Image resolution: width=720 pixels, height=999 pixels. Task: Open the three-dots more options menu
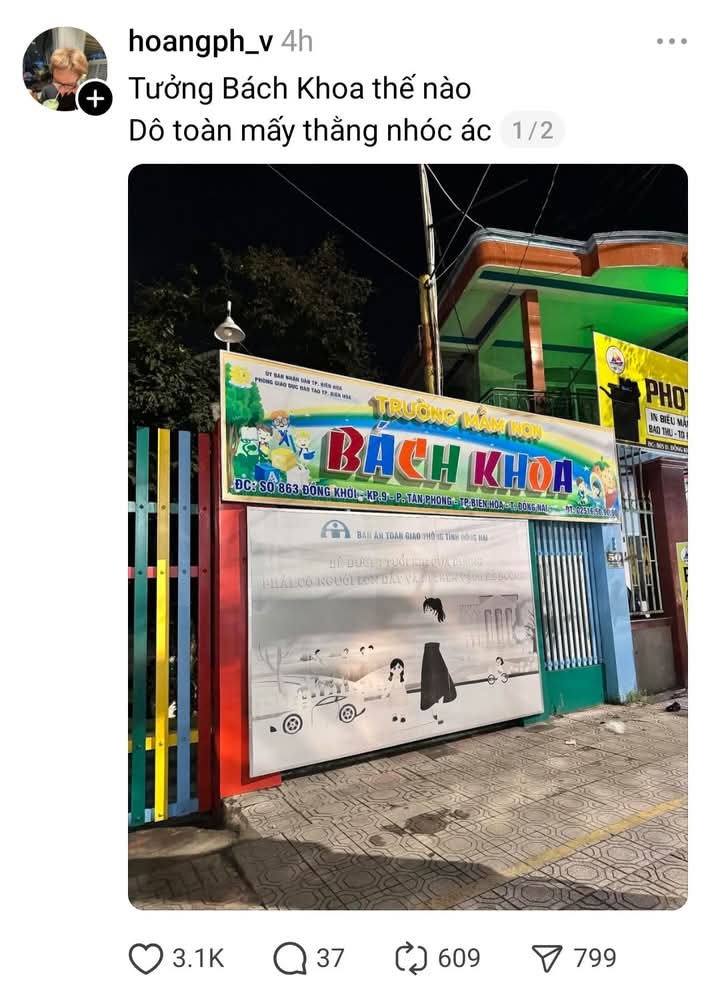[672, 41]
